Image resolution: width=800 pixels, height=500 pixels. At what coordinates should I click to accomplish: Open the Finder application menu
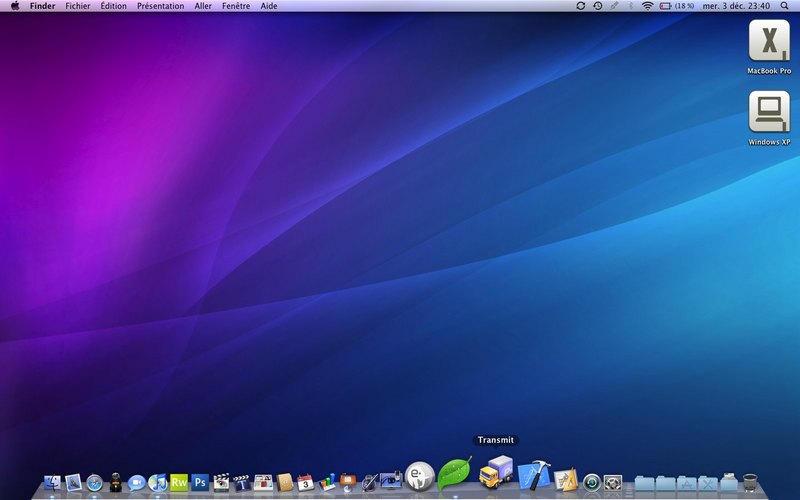[42, 6]
